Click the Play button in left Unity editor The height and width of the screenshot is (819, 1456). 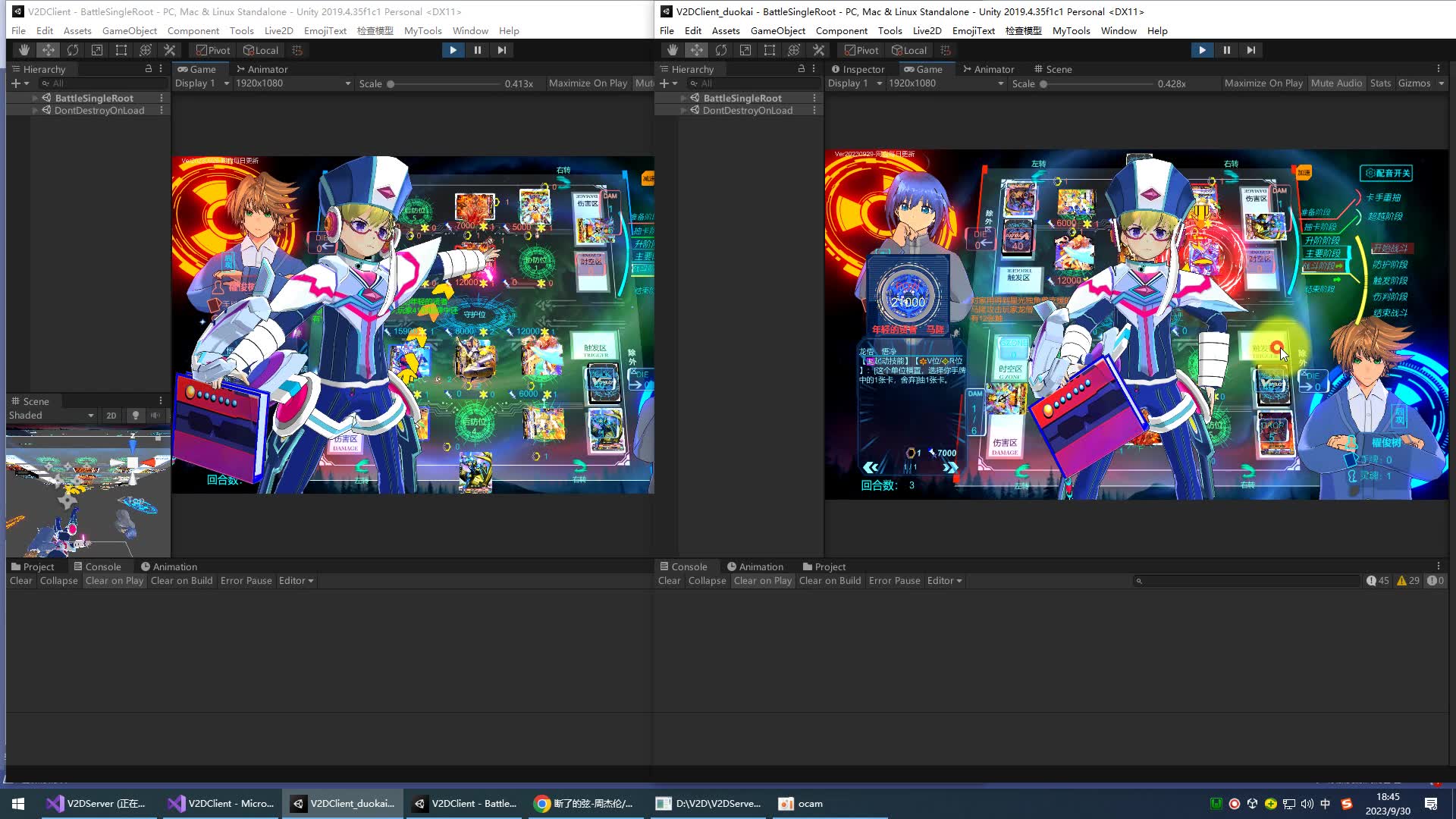[452, 49]
